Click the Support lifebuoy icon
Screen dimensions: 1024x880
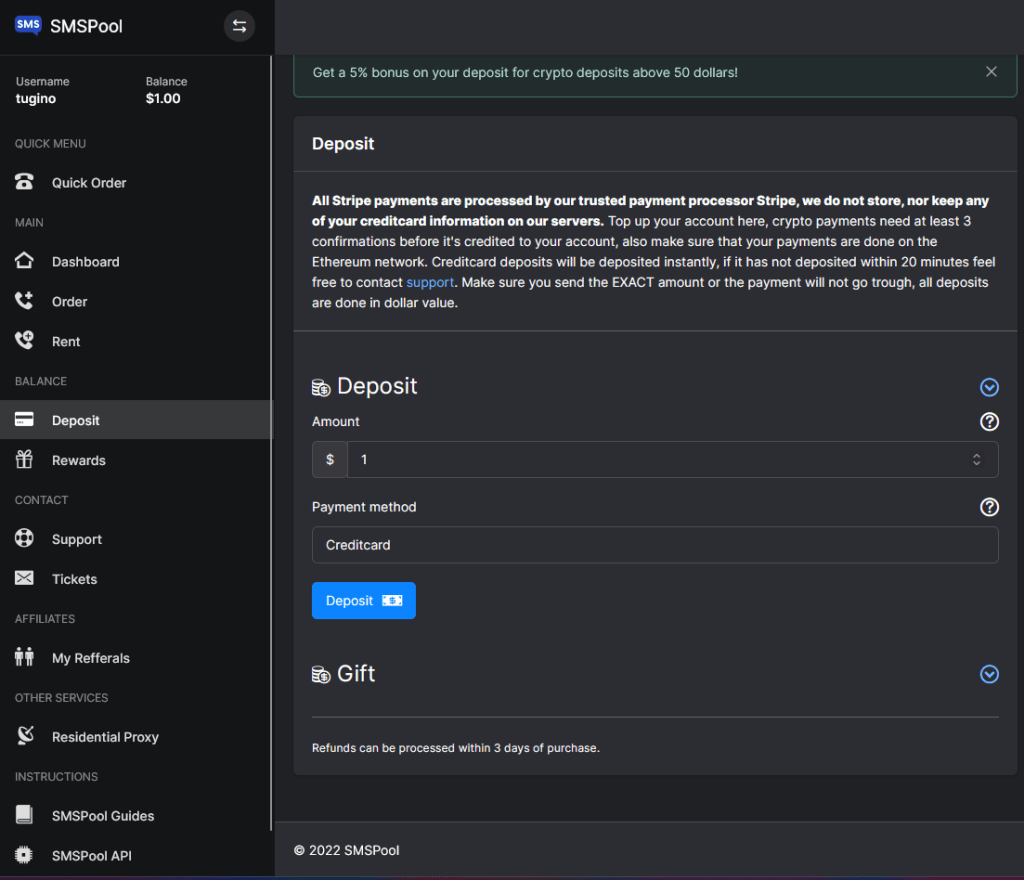(25, 539)
